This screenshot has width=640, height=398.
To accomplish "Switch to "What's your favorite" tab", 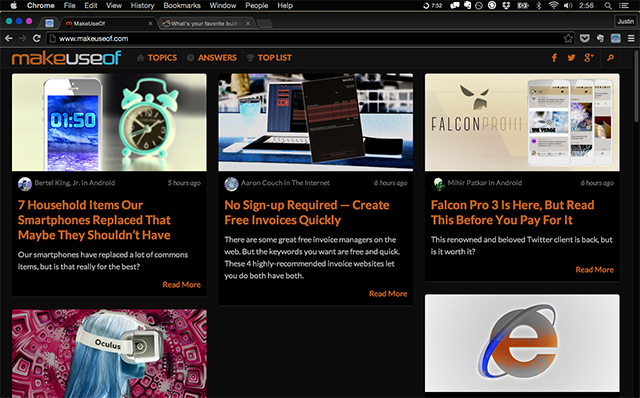I will pos(207,23).
